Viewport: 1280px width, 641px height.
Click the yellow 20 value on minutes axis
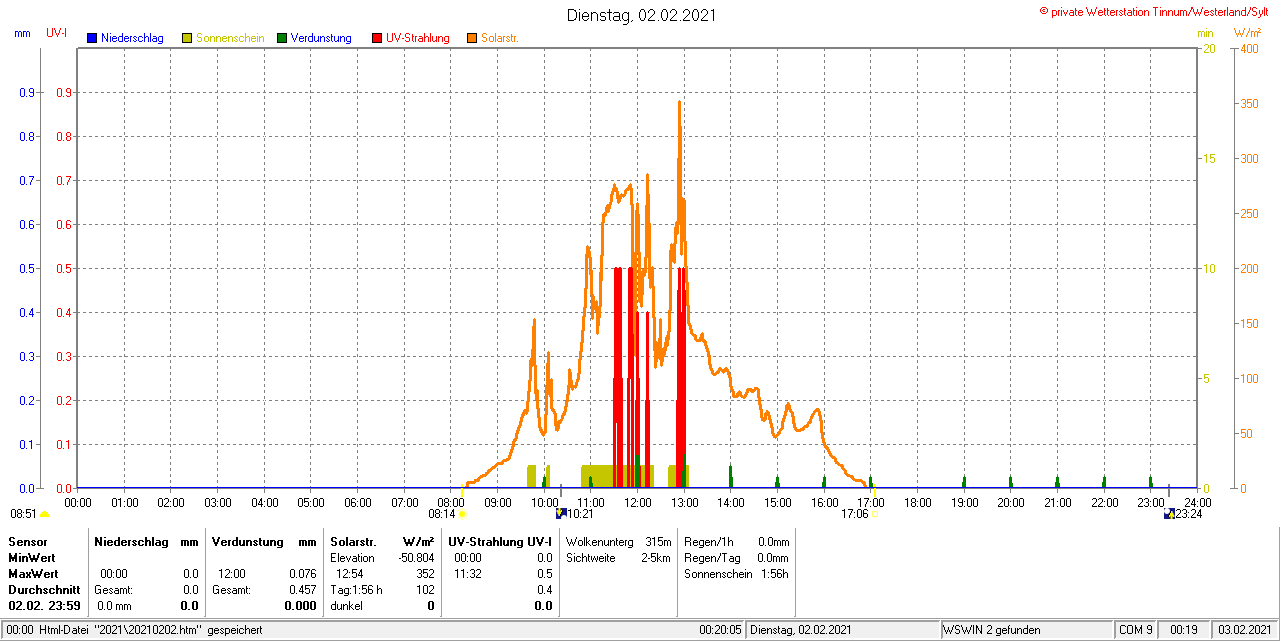click(x=1208, y=48)
